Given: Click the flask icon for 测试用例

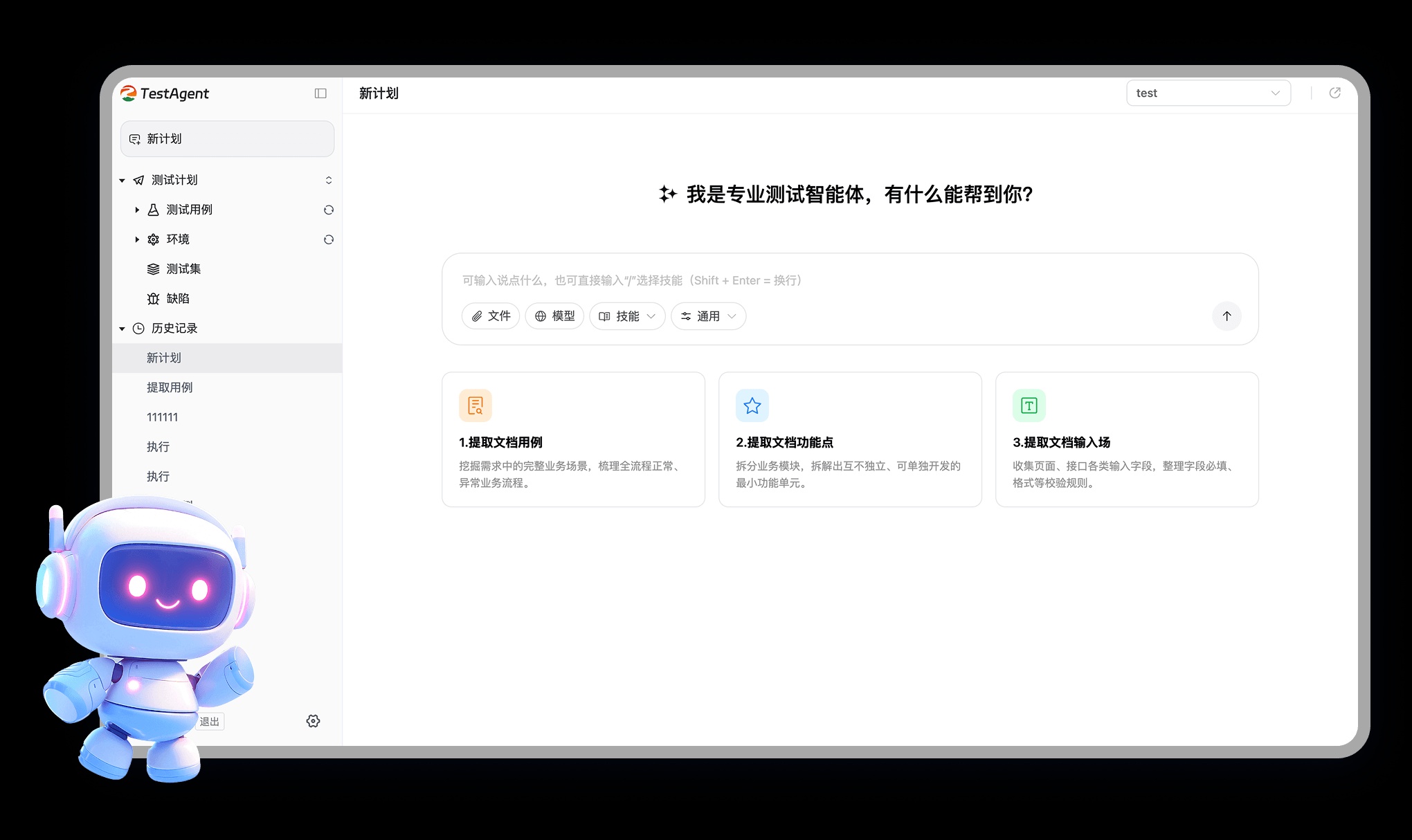Looking at the screenshot, I should [x=154, y=210].
